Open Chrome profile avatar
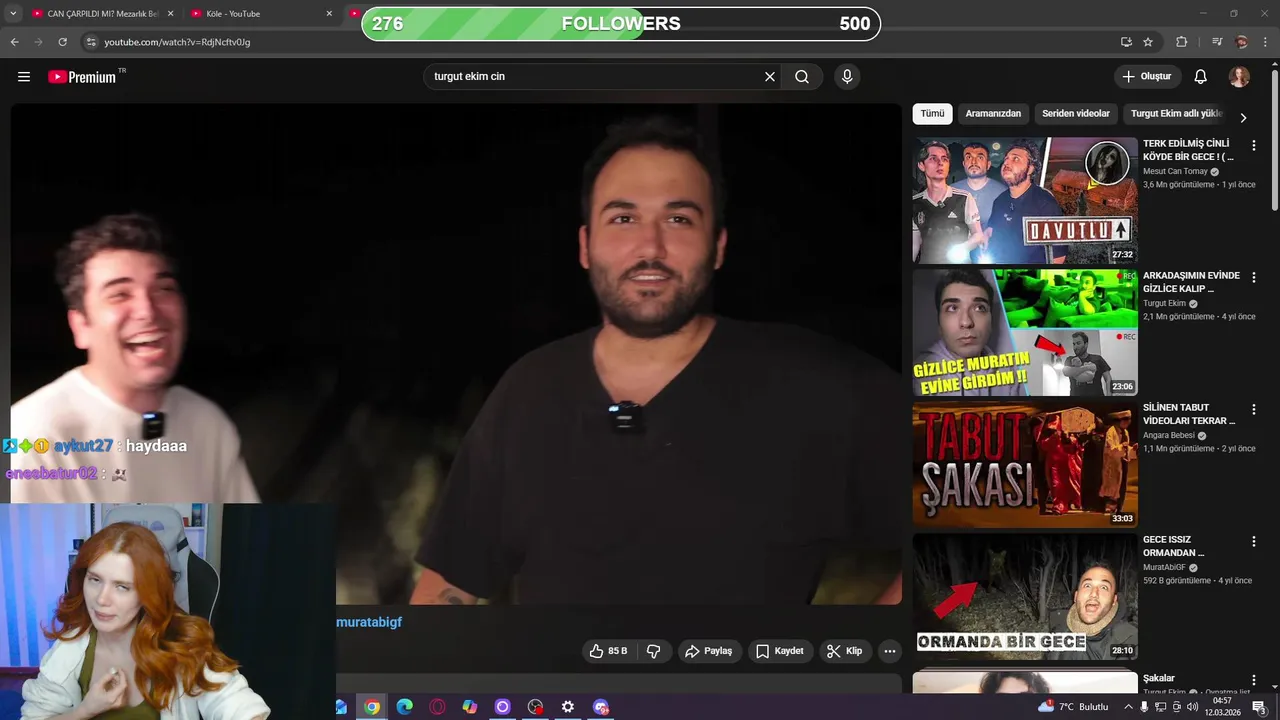The width and height of the screenshot is (1280, 720). [1242, 42]
